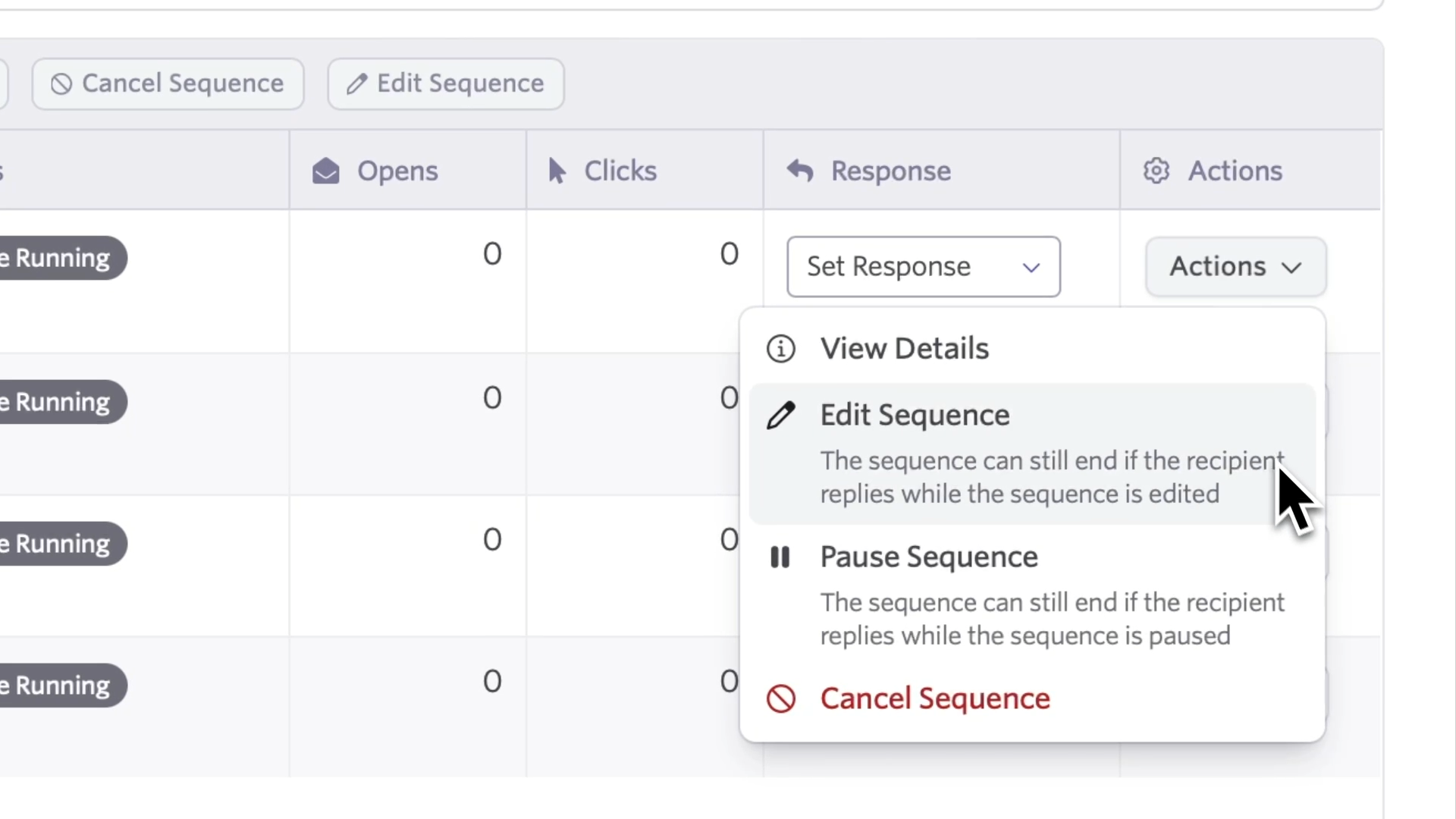The image size is (1456, 819).
Task: Choose View Details from the menu
Action: point(904,349)
